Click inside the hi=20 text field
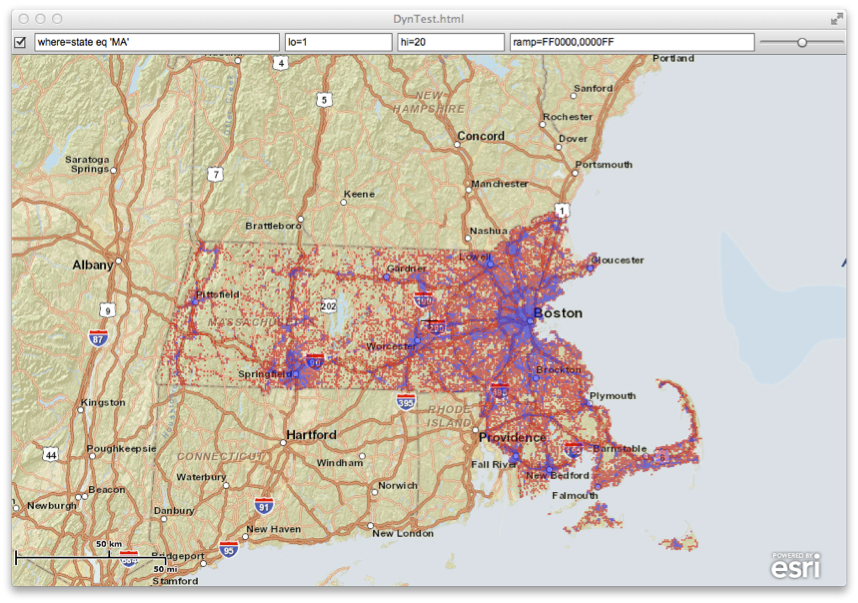This screenshot has width=858, height=603. click(450, 41)
